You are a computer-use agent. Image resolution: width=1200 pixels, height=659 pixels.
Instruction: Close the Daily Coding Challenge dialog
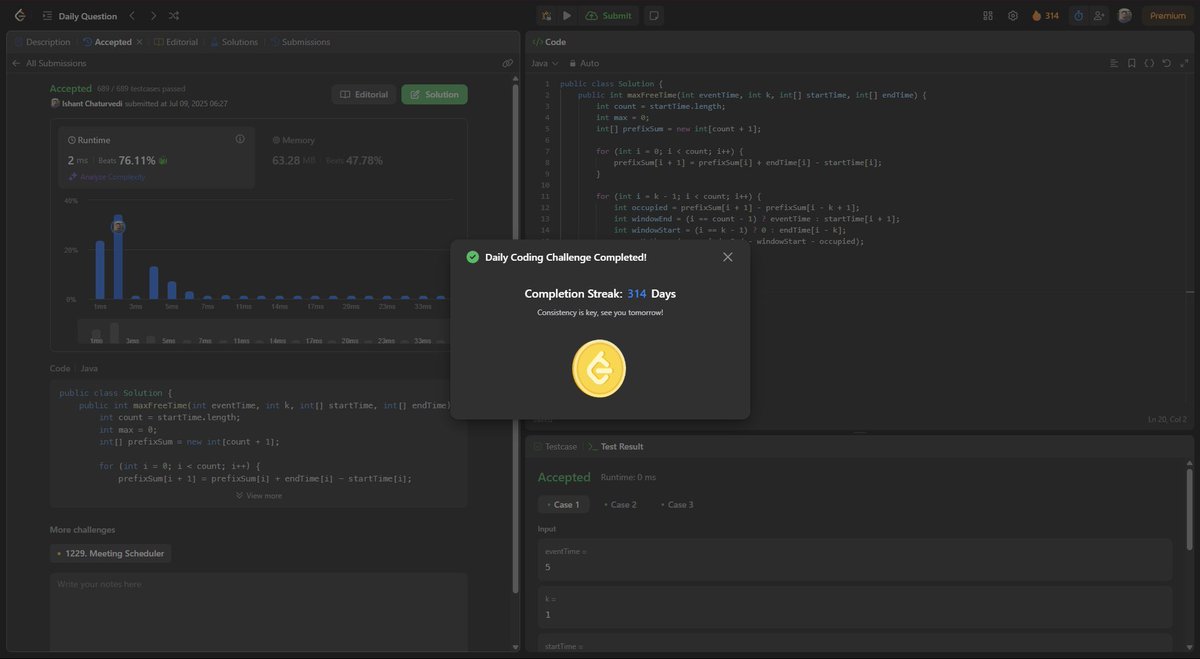(x=728, y=257)
